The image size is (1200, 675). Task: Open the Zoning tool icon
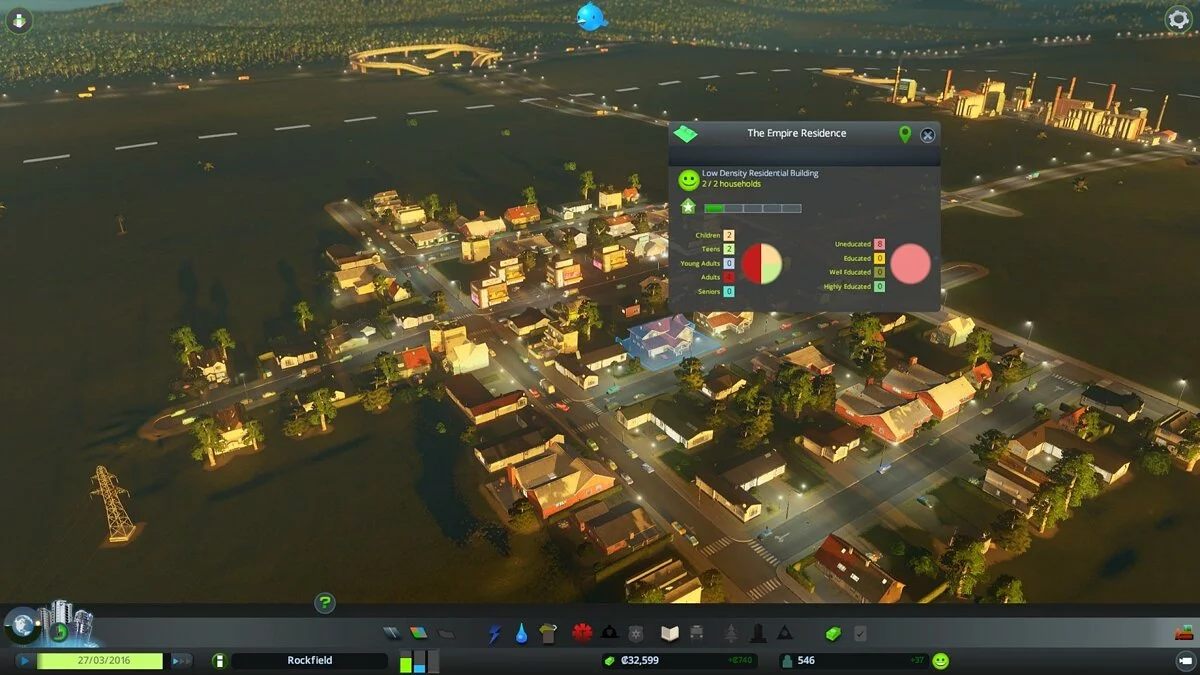point(419,633)
